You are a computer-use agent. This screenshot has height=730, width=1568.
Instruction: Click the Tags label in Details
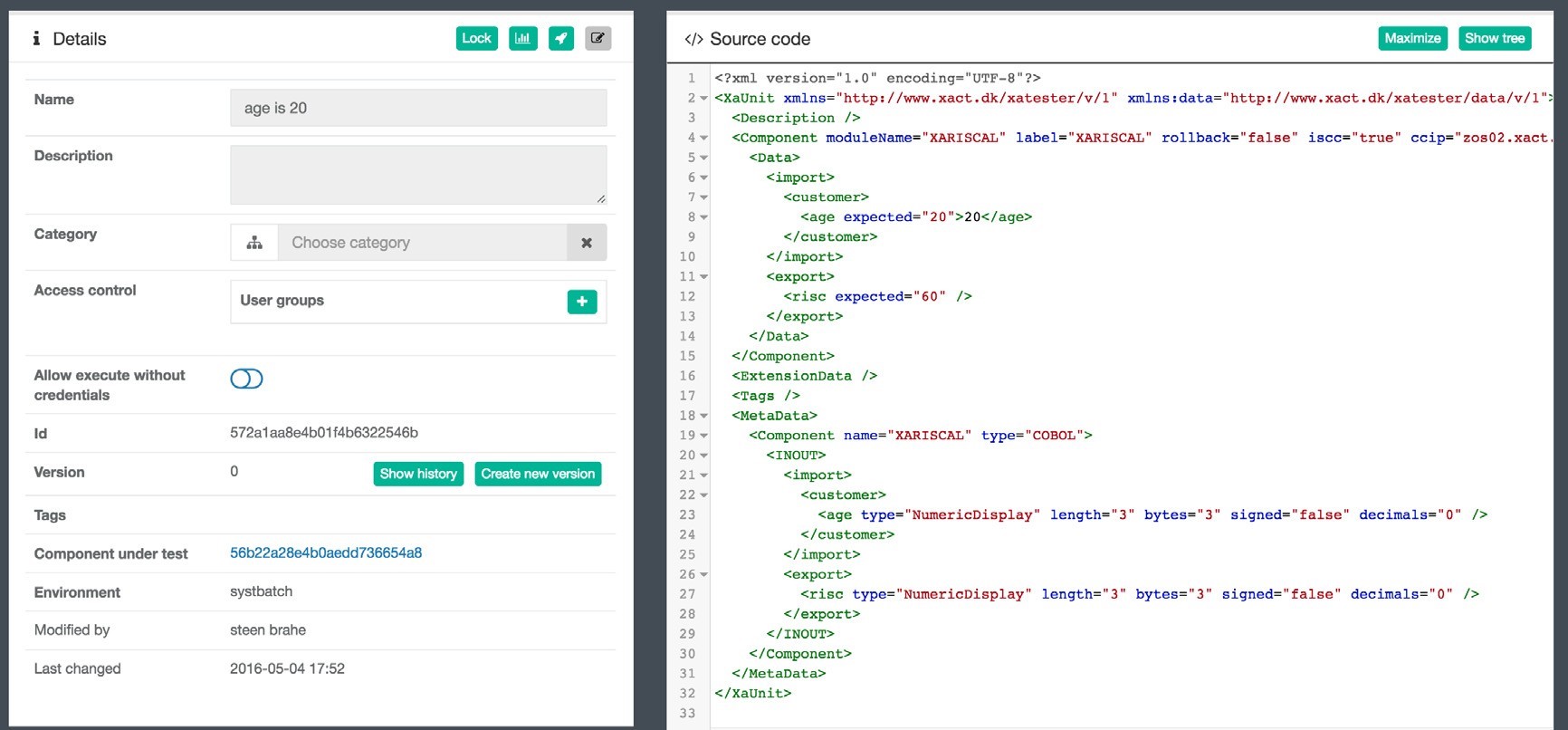point(50,514)
